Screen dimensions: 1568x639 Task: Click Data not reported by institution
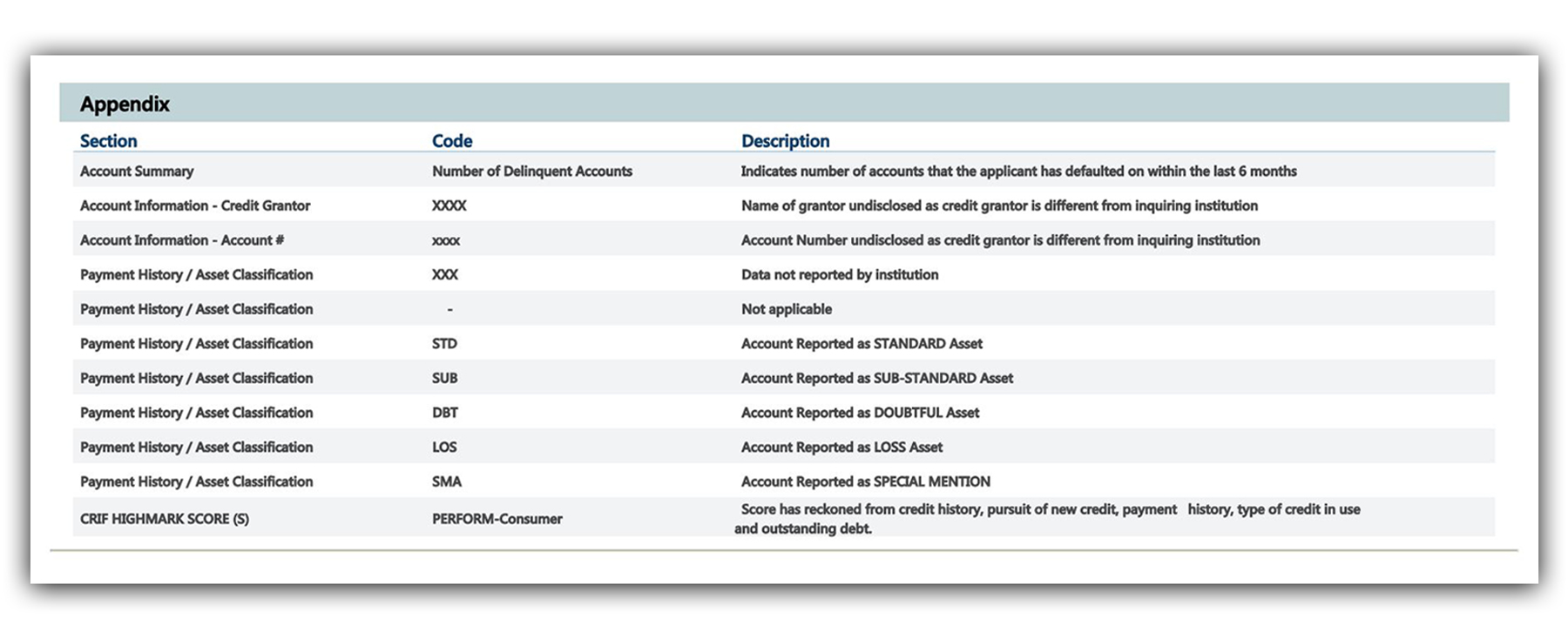click(x=840, y=274)
